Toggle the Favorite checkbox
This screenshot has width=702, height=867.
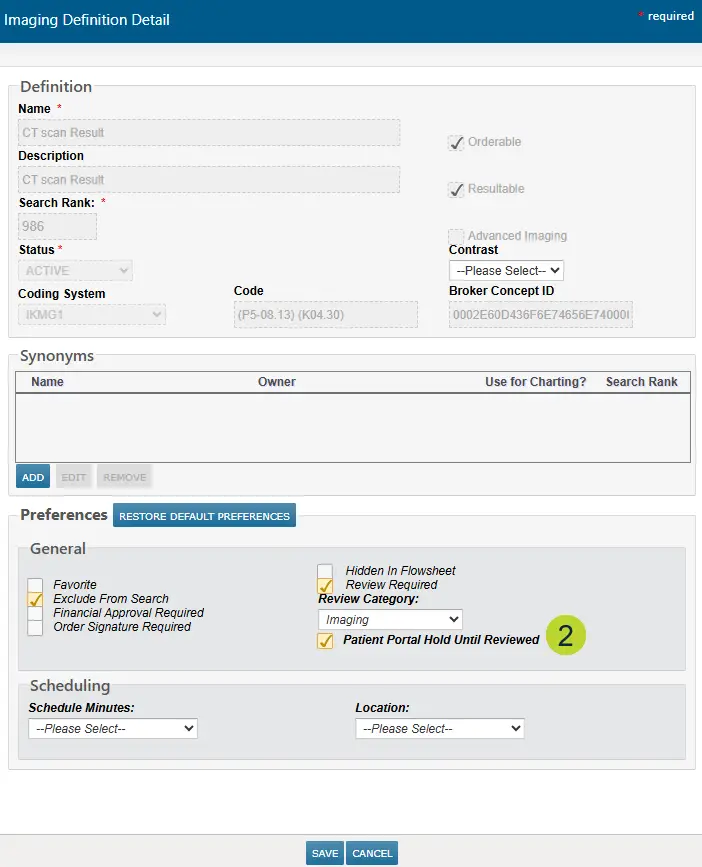[x=36, y=585]
